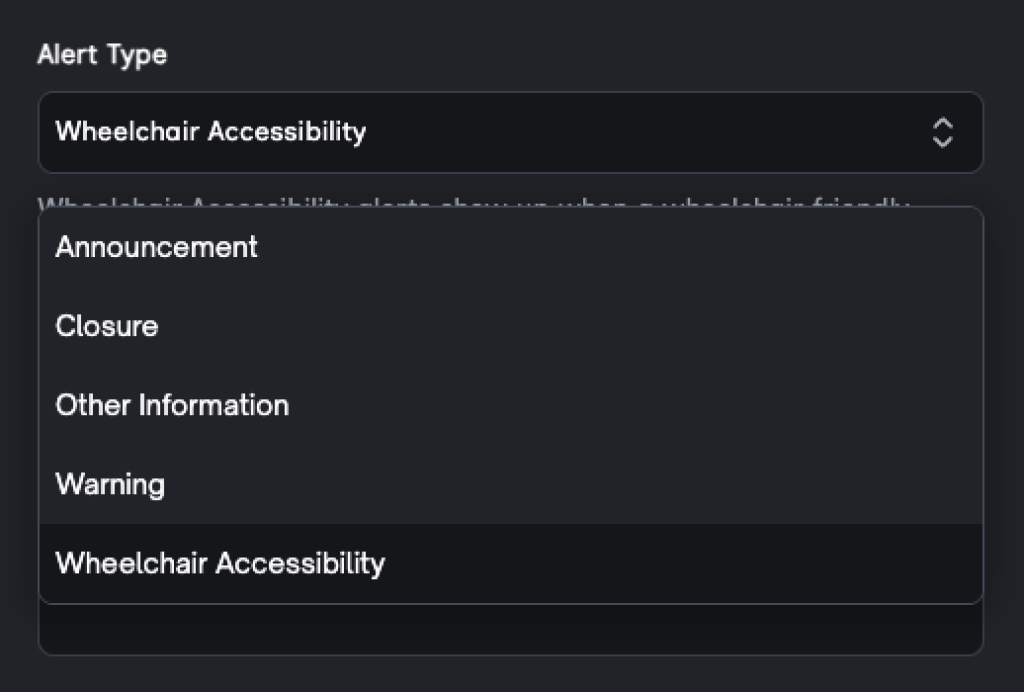Choose the Closure option
The image size is (1024, 692).
coord(107,326)
